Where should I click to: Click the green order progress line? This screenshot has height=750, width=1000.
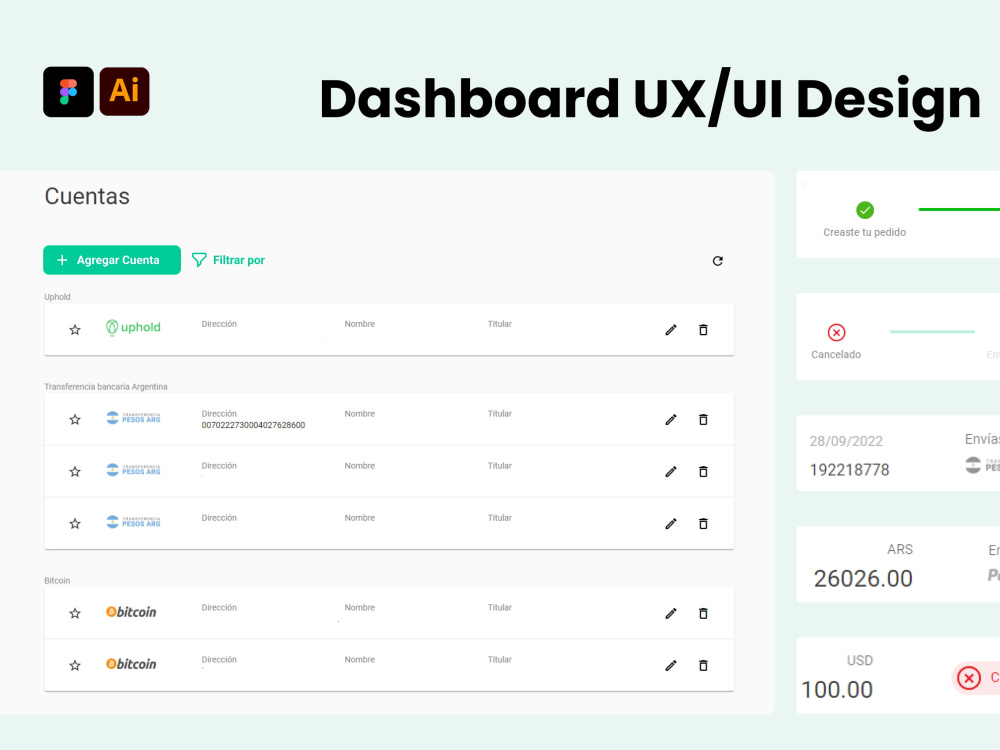959,209
